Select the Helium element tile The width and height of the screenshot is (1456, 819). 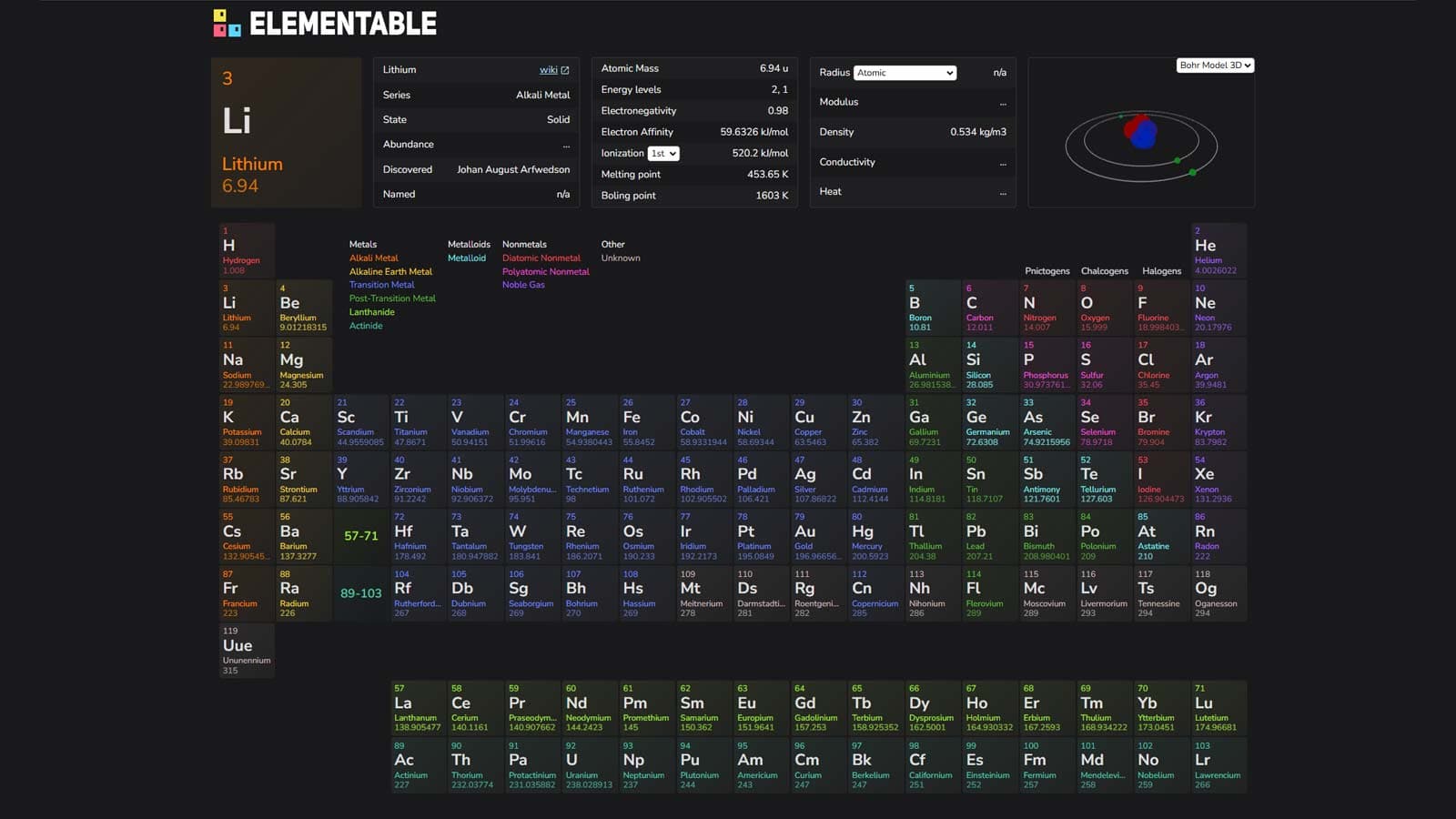1218,249
